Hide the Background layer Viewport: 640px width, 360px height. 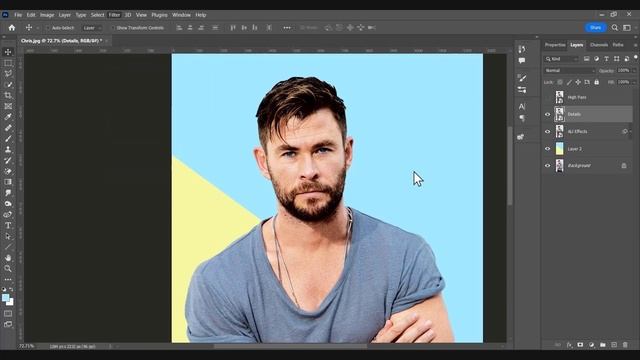[548, 166]
